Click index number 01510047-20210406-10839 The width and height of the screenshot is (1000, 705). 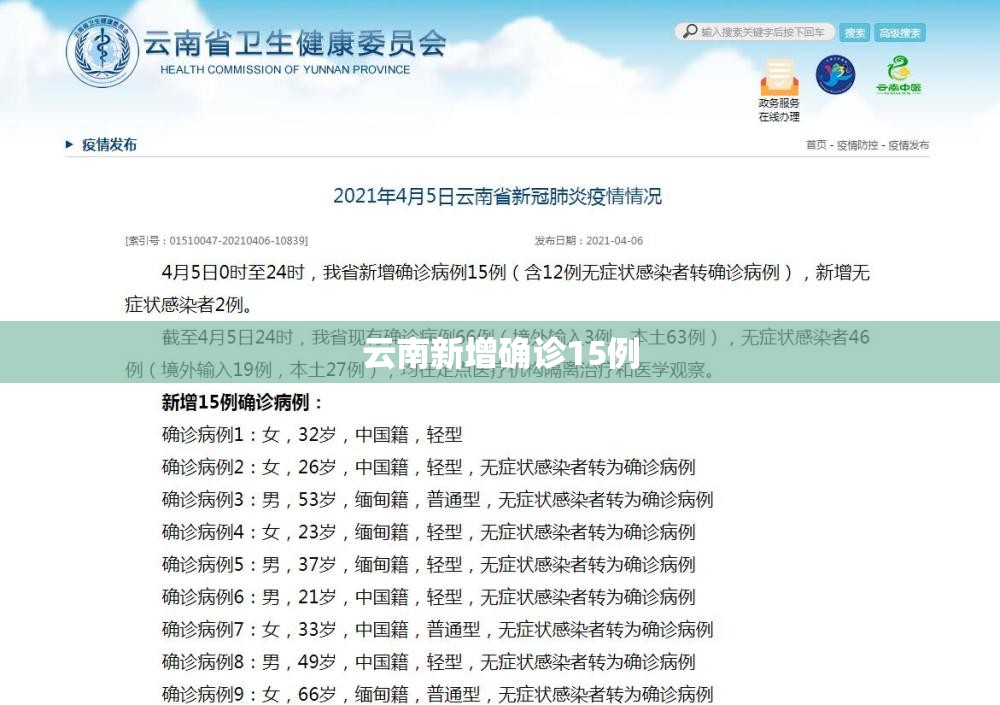pos(239,241)
